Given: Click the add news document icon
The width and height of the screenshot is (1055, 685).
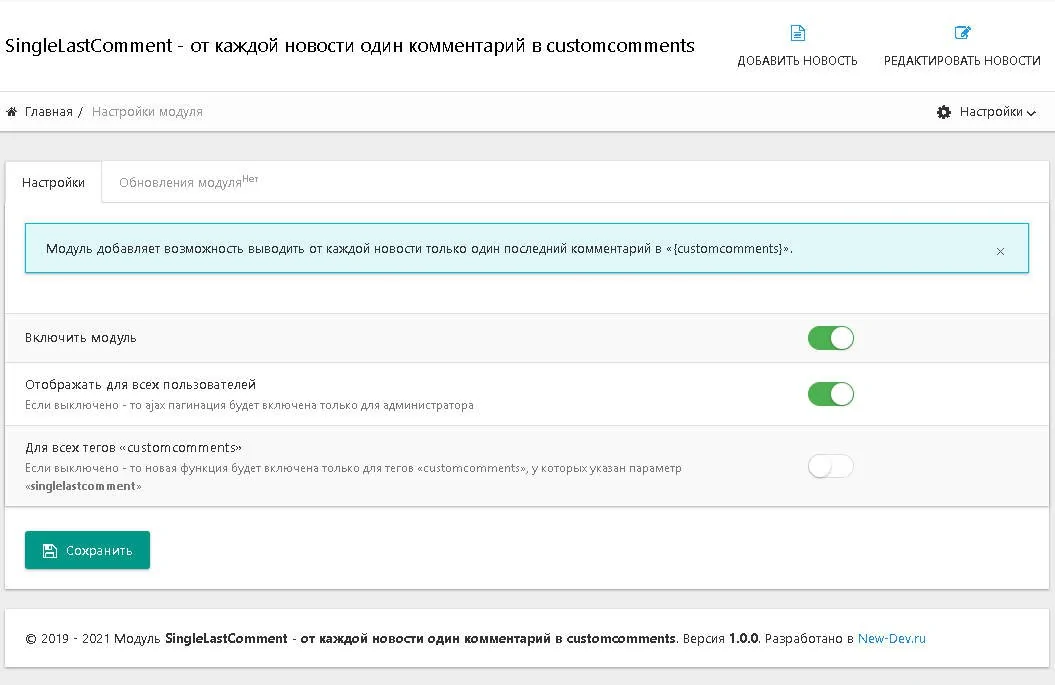Looking at the screenshot, I should click(797, 33).
